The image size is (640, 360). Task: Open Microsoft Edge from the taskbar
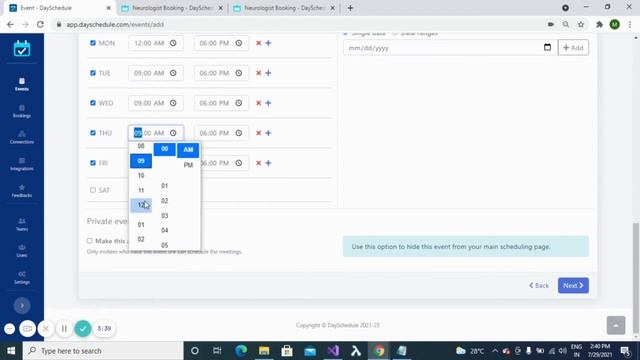pyautogui.click(x=241, y=351)
